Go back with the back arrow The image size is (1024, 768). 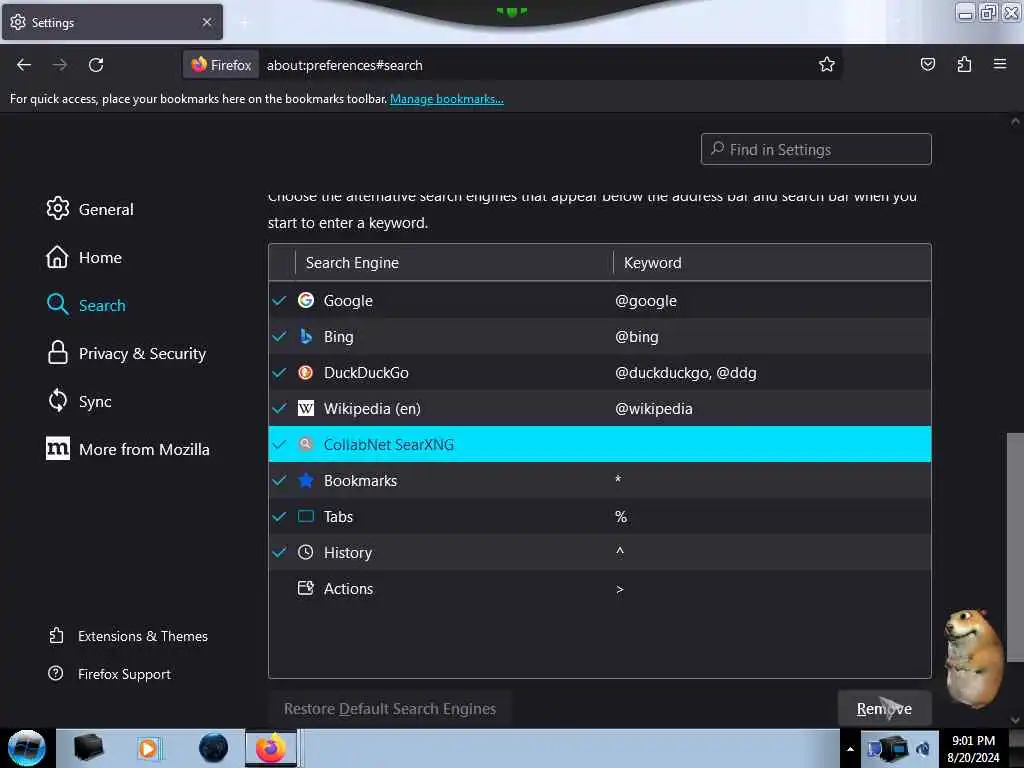pos(24,65)
